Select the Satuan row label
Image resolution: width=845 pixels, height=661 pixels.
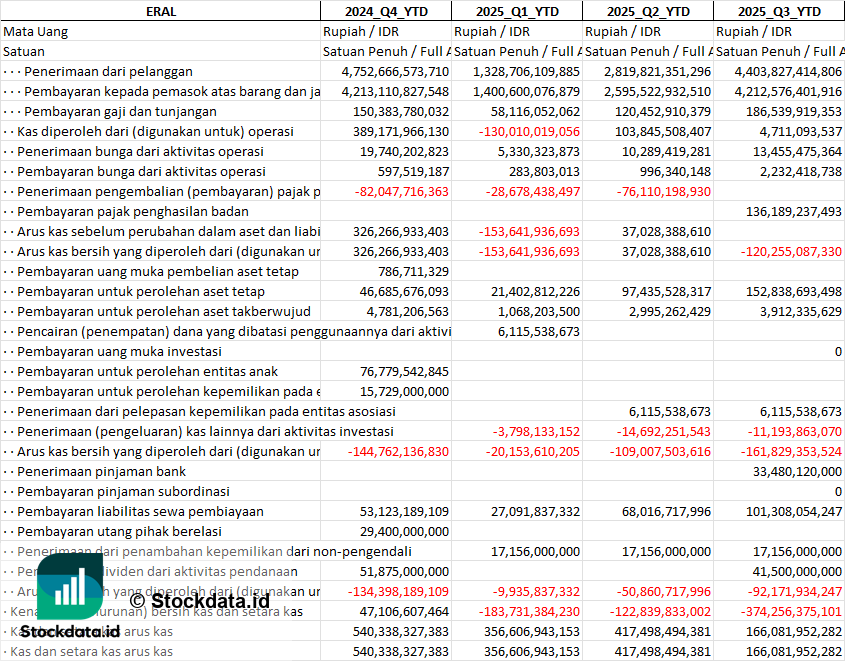point(24,52)
